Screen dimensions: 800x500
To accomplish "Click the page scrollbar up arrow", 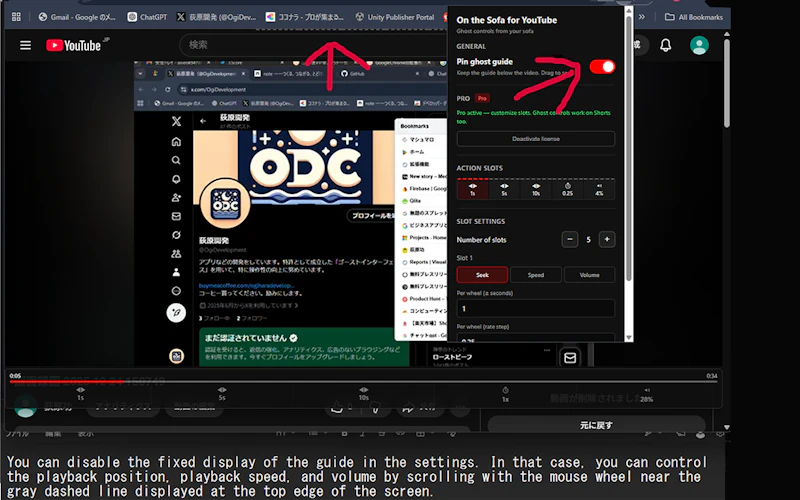I will (x=727, y=34).
